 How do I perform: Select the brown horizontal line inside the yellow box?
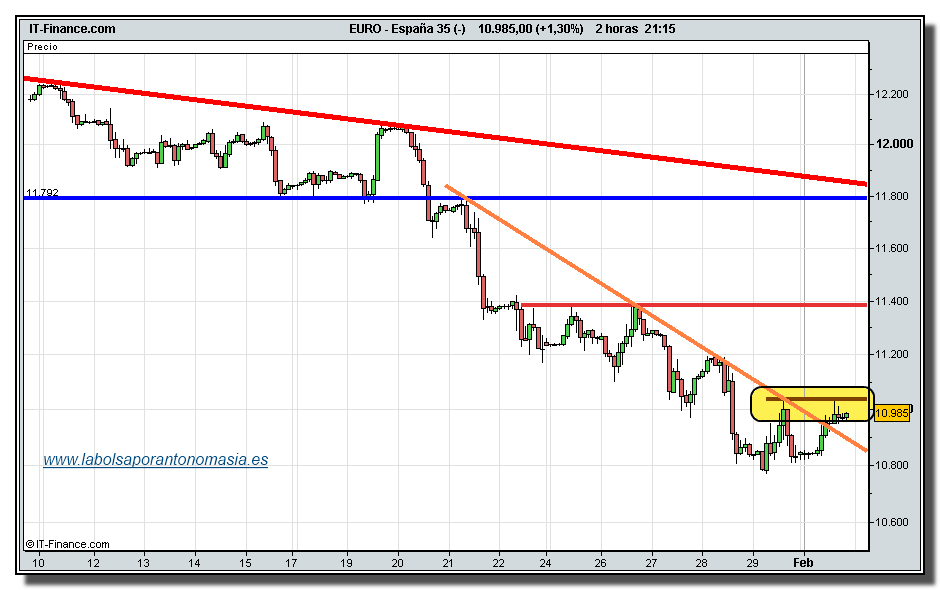[x=815, y=398]
